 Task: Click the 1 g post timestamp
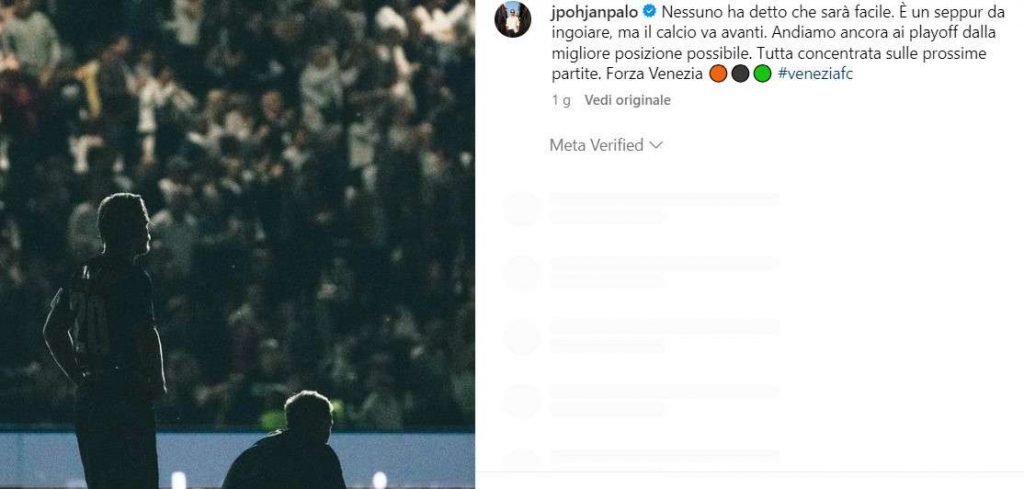(x=561, y=101)
